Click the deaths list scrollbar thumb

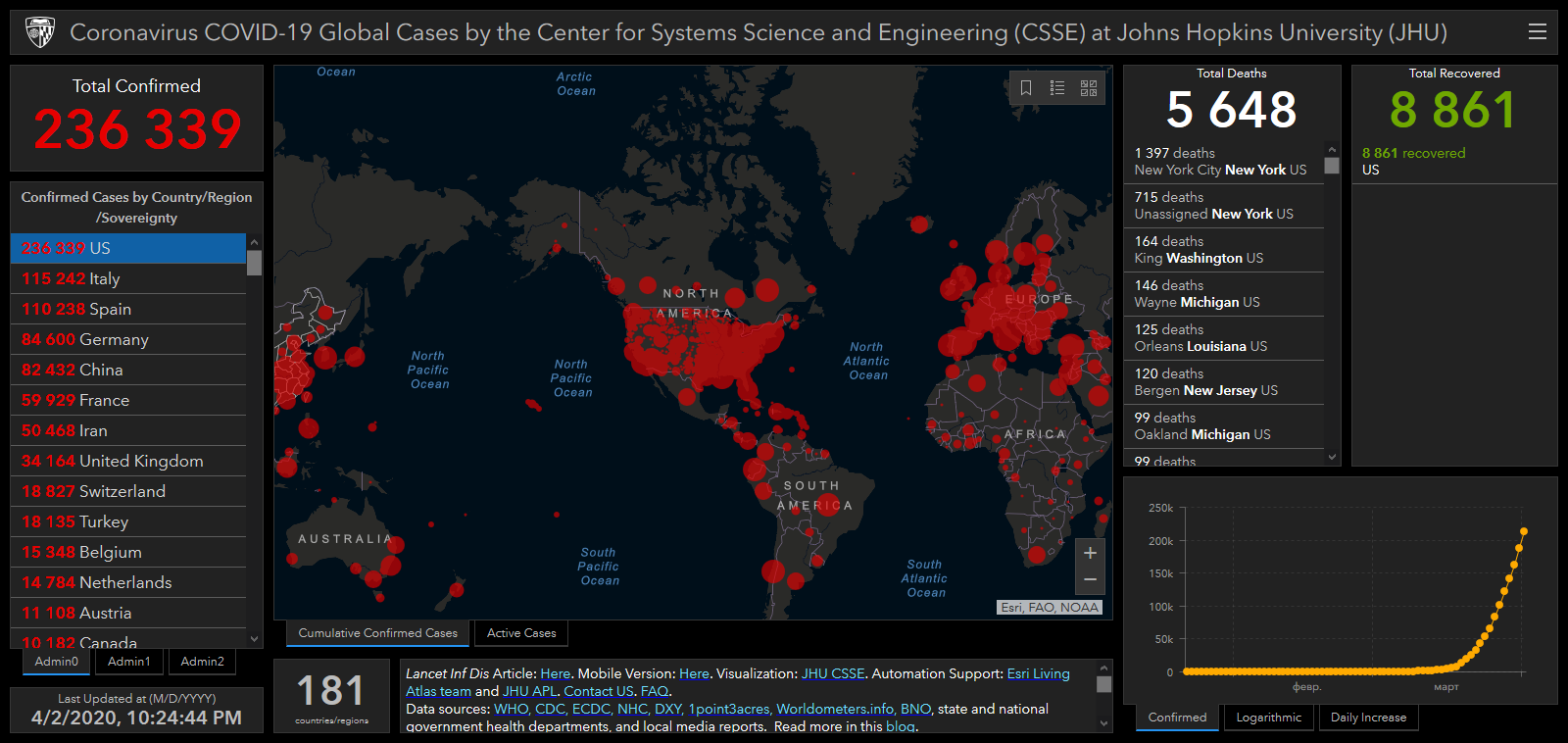pos(1332,165)
